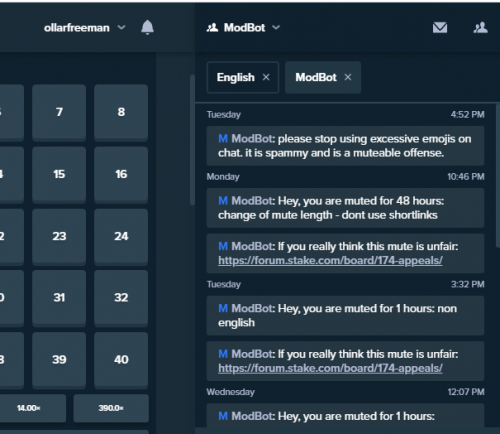The width and height of the screenshot is (500, 434).
Task: Click the 10:46 PM timestamp
Action: click(466, 177)
